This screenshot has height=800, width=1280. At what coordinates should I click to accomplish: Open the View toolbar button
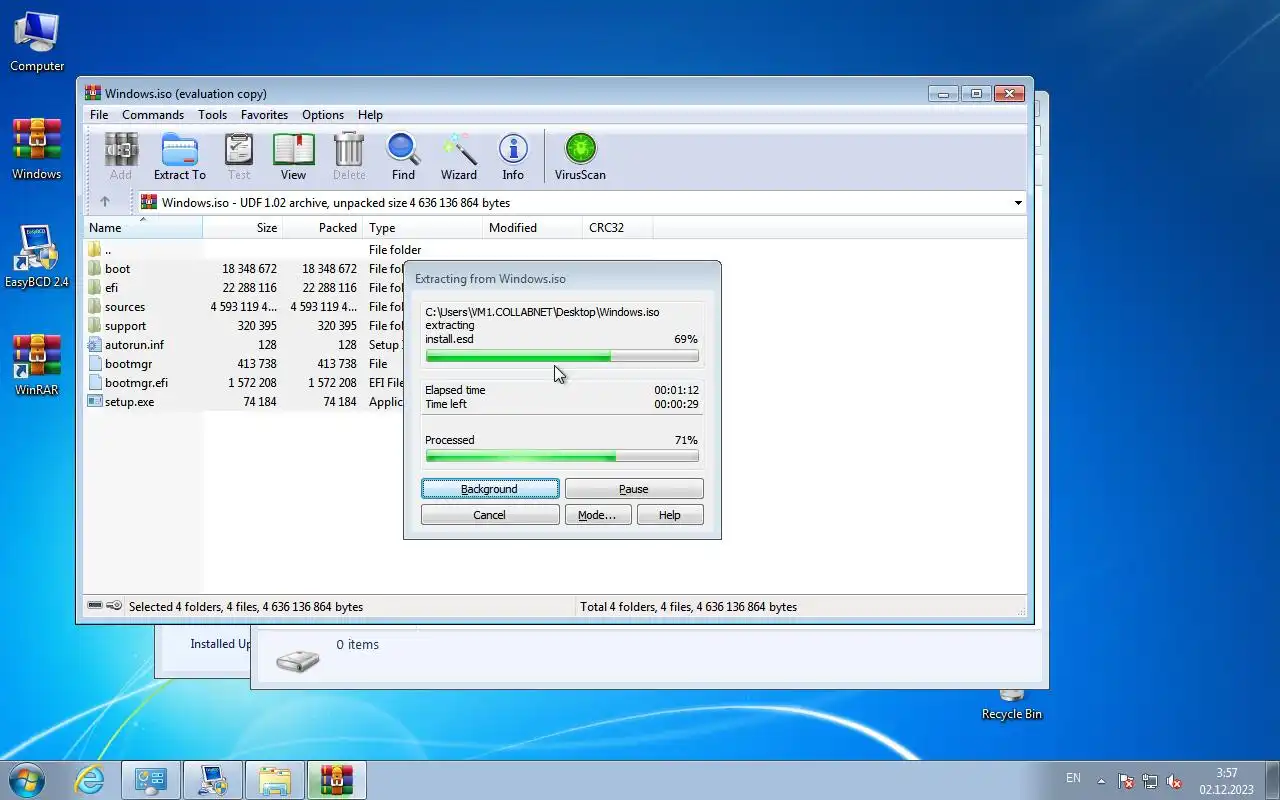293,157
